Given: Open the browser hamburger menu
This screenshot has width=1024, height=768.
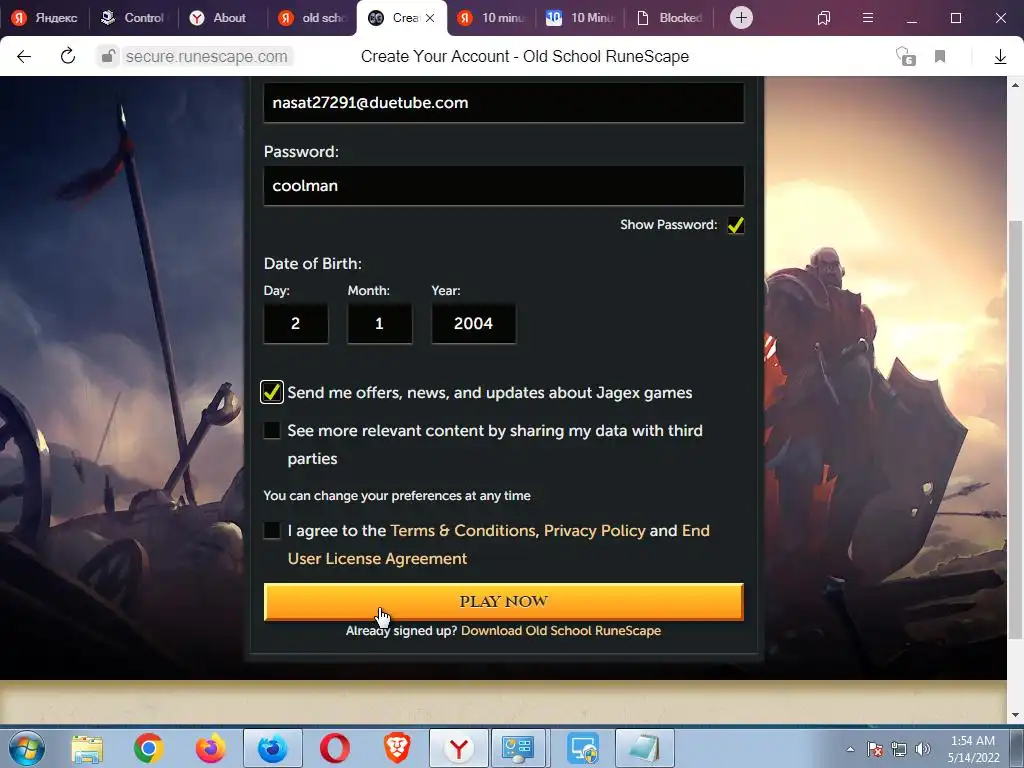Looking at the screenshot, I should point(868,18).
